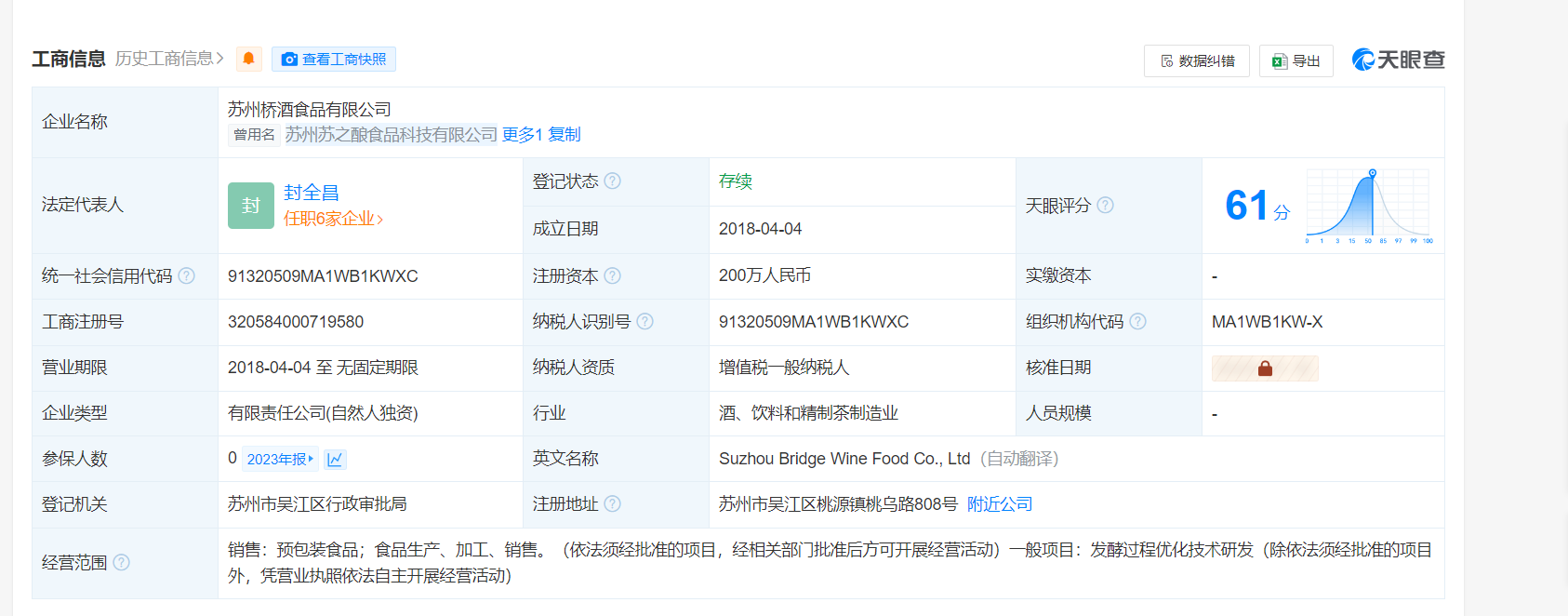
Task: Click company name 苏州桥酒食品有限公司
Action: pos(310,110)
